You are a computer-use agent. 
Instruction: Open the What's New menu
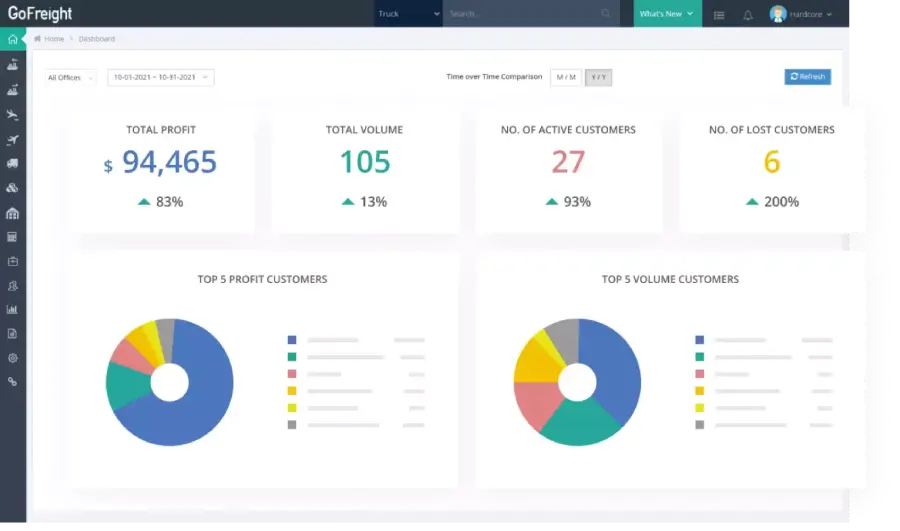tap(667, 14)
